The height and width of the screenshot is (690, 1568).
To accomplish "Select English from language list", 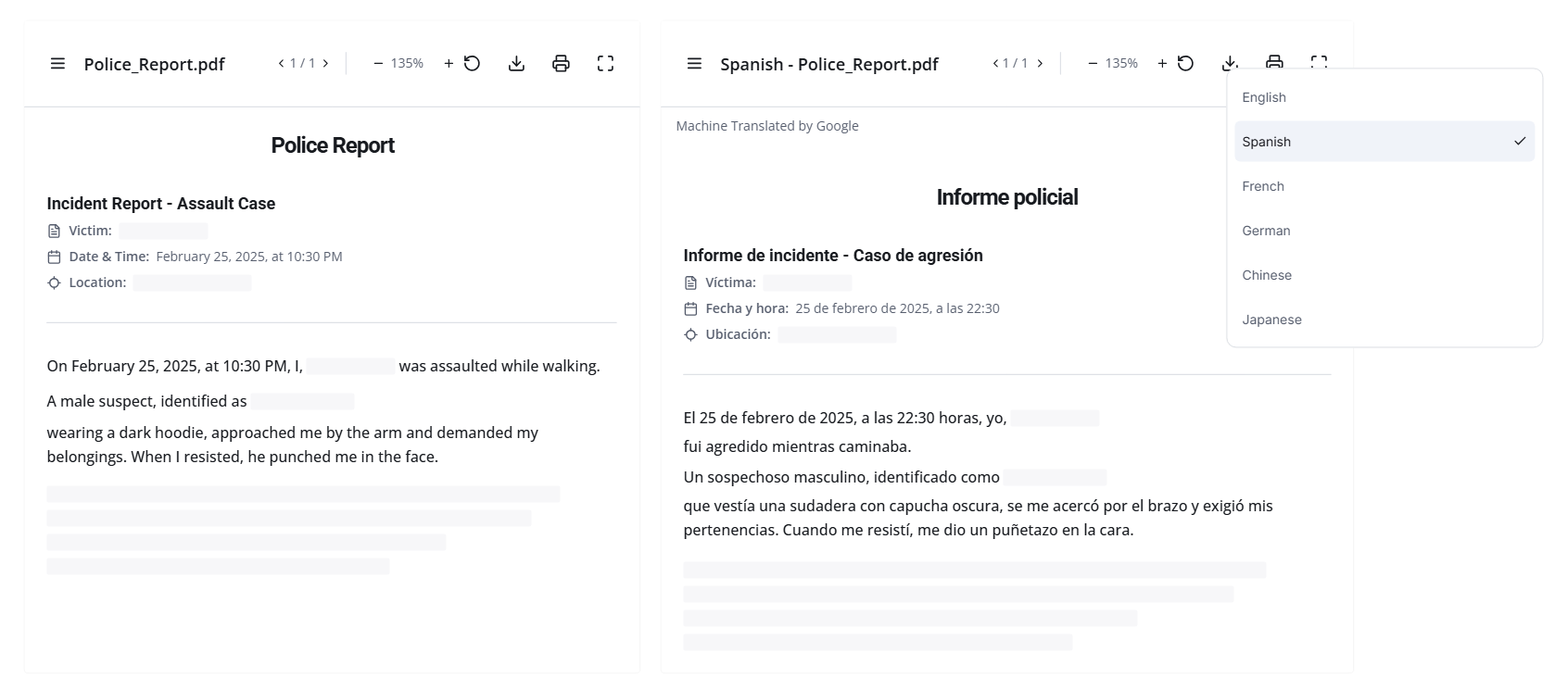I will point(1384,97).
